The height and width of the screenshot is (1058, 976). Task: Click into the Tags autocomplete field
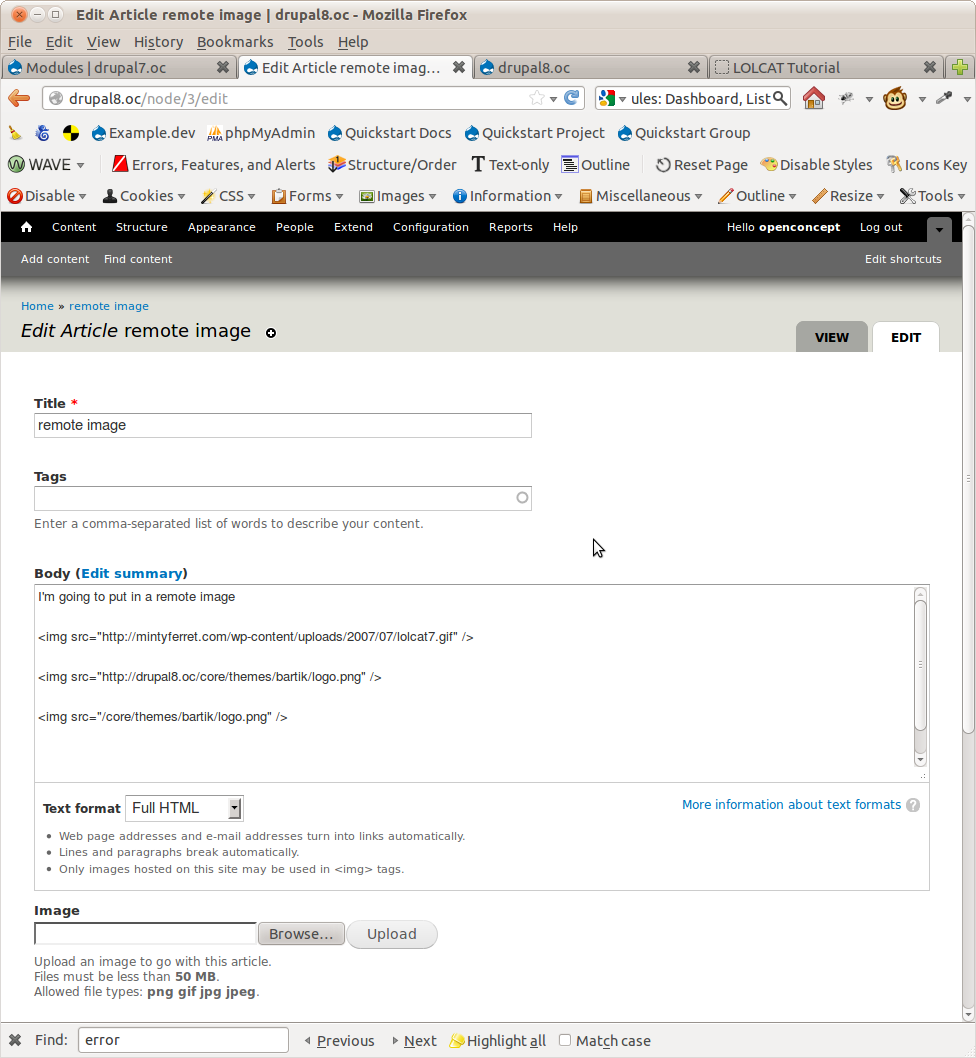point(283,498)
